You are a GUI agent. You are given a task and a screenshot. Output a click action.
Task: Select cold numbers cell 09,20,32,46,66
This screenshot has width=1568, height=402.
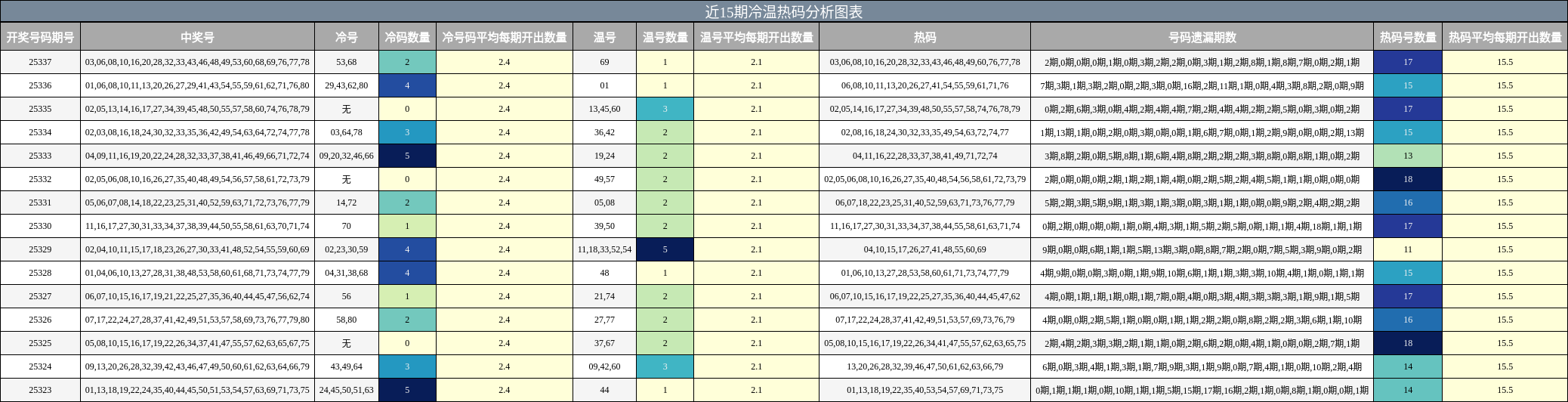346,156
